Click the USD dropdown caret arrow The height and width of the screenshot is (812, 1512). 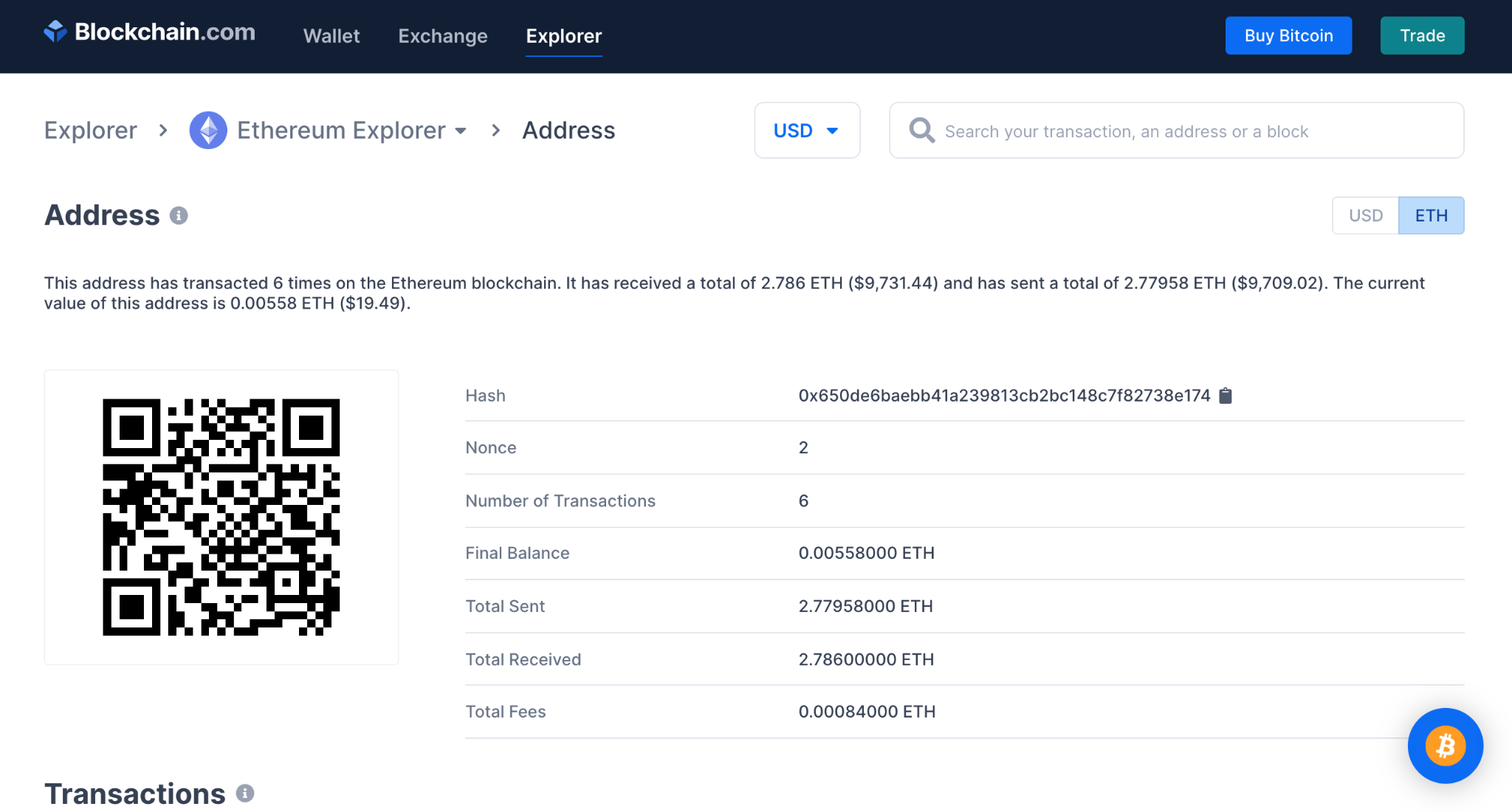point(832,131)
